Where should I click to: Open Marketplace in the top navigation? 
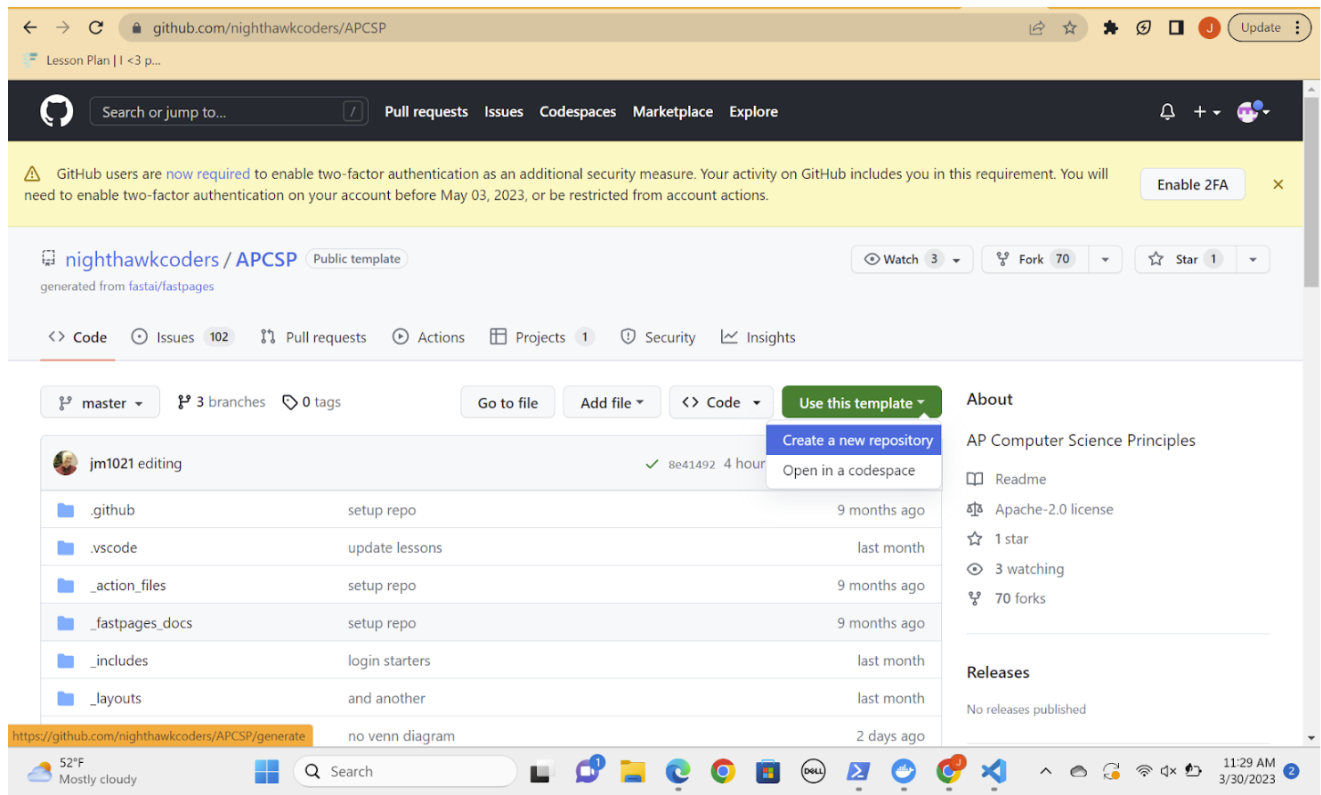click(673, 112)
